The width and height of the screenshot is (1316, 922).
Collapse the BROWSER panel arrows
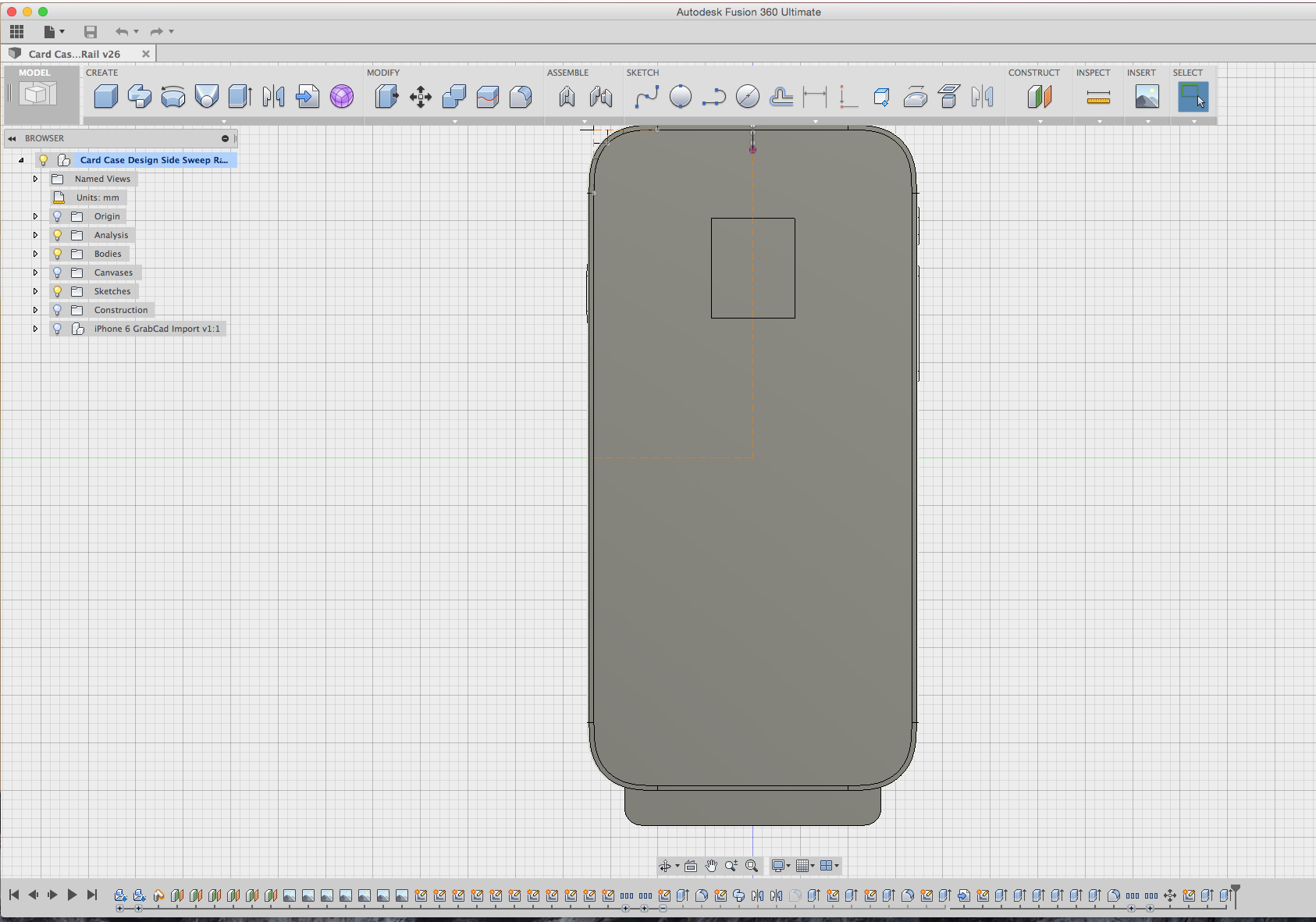click(x=12, y=138)
